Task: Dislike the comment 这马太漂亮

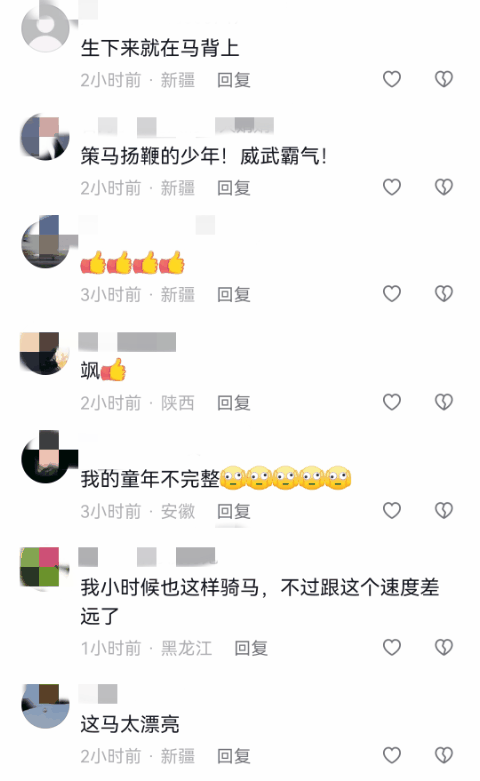Action: coord(444,755)
